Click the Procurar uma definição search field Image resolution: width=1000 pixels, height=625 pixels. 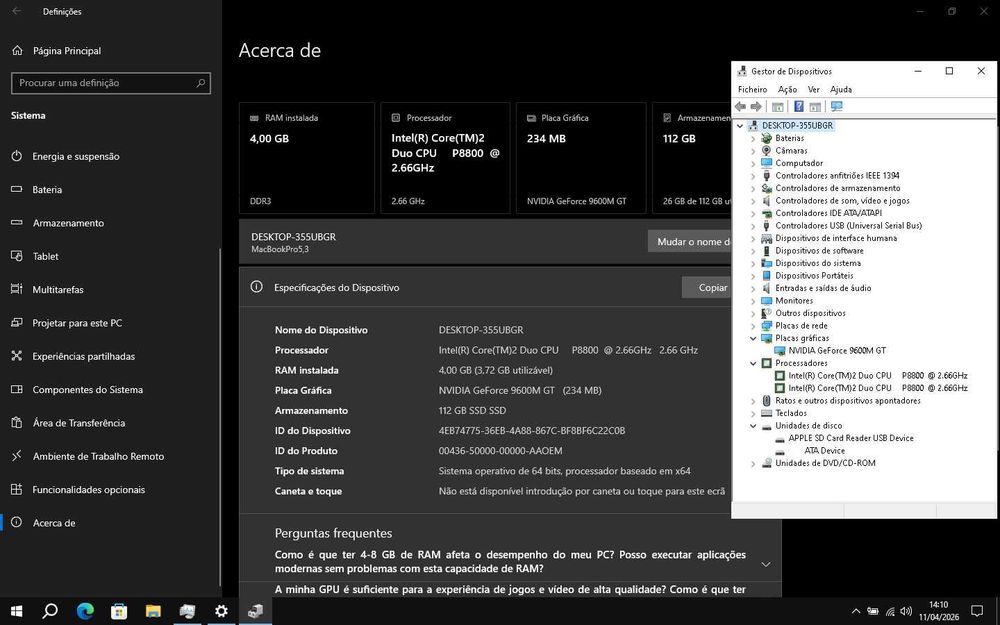click(111, 83)
